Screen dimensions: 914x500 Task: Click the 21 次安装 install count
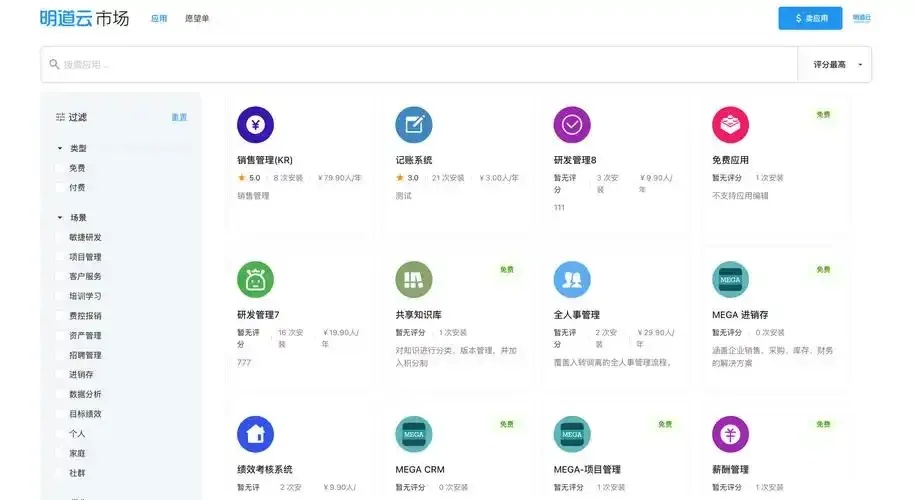pyautogui.click(x=448, y=178)
